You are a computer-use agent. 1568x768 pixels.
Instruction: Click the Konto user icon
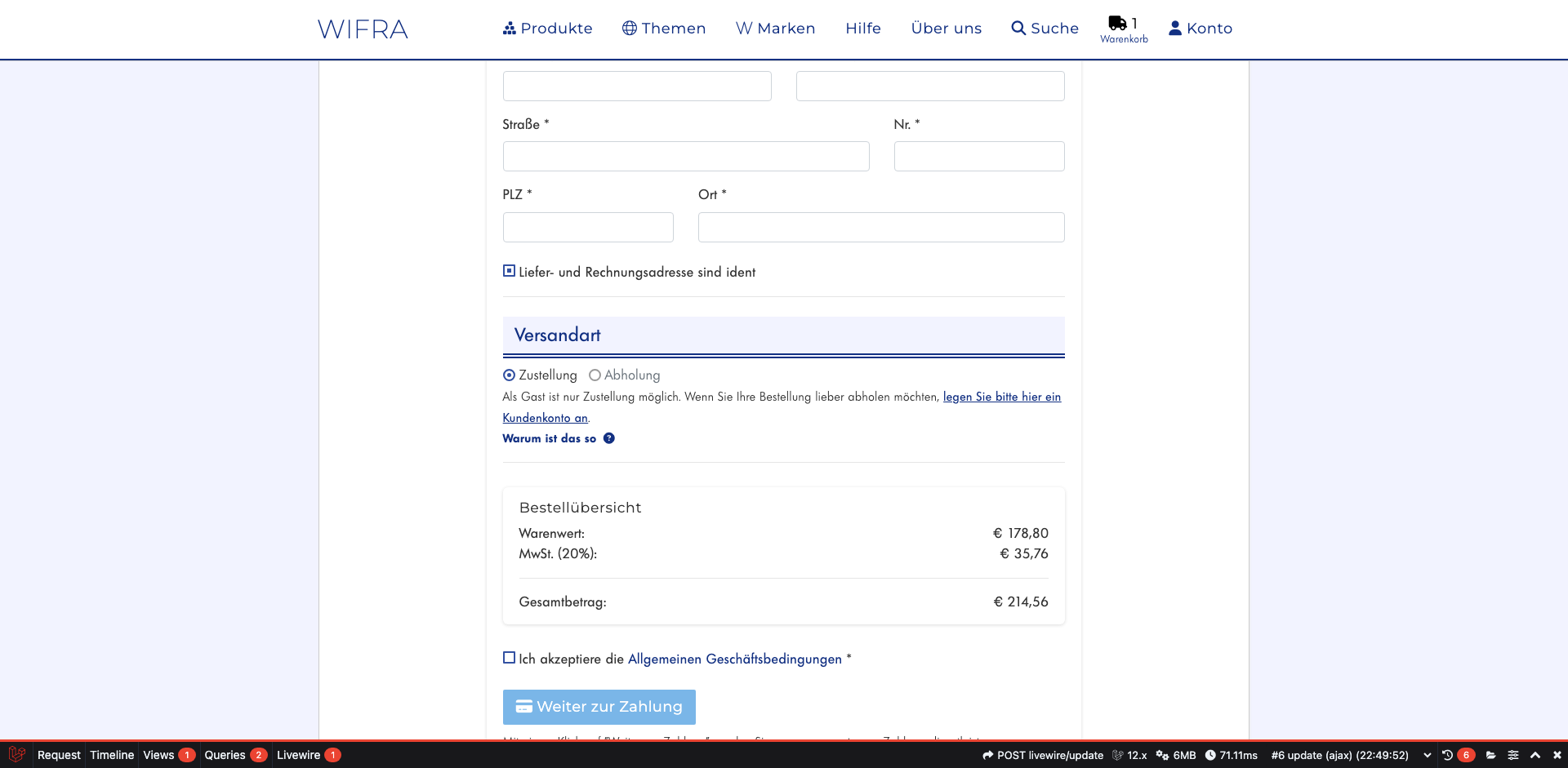(x=1174, y=28)
